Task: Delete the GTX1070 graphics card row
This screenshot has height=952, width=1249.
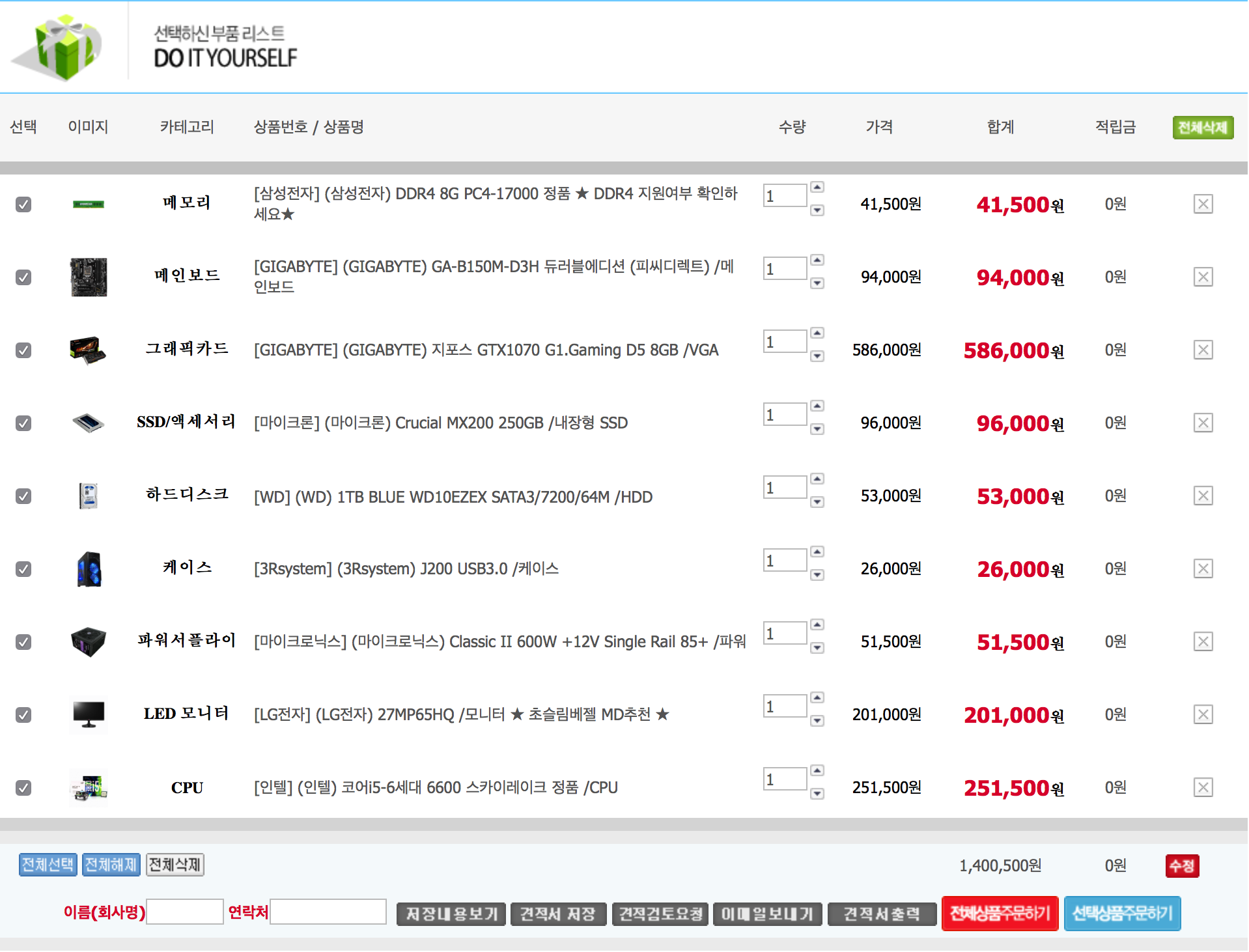Action: coord(1202,350)
